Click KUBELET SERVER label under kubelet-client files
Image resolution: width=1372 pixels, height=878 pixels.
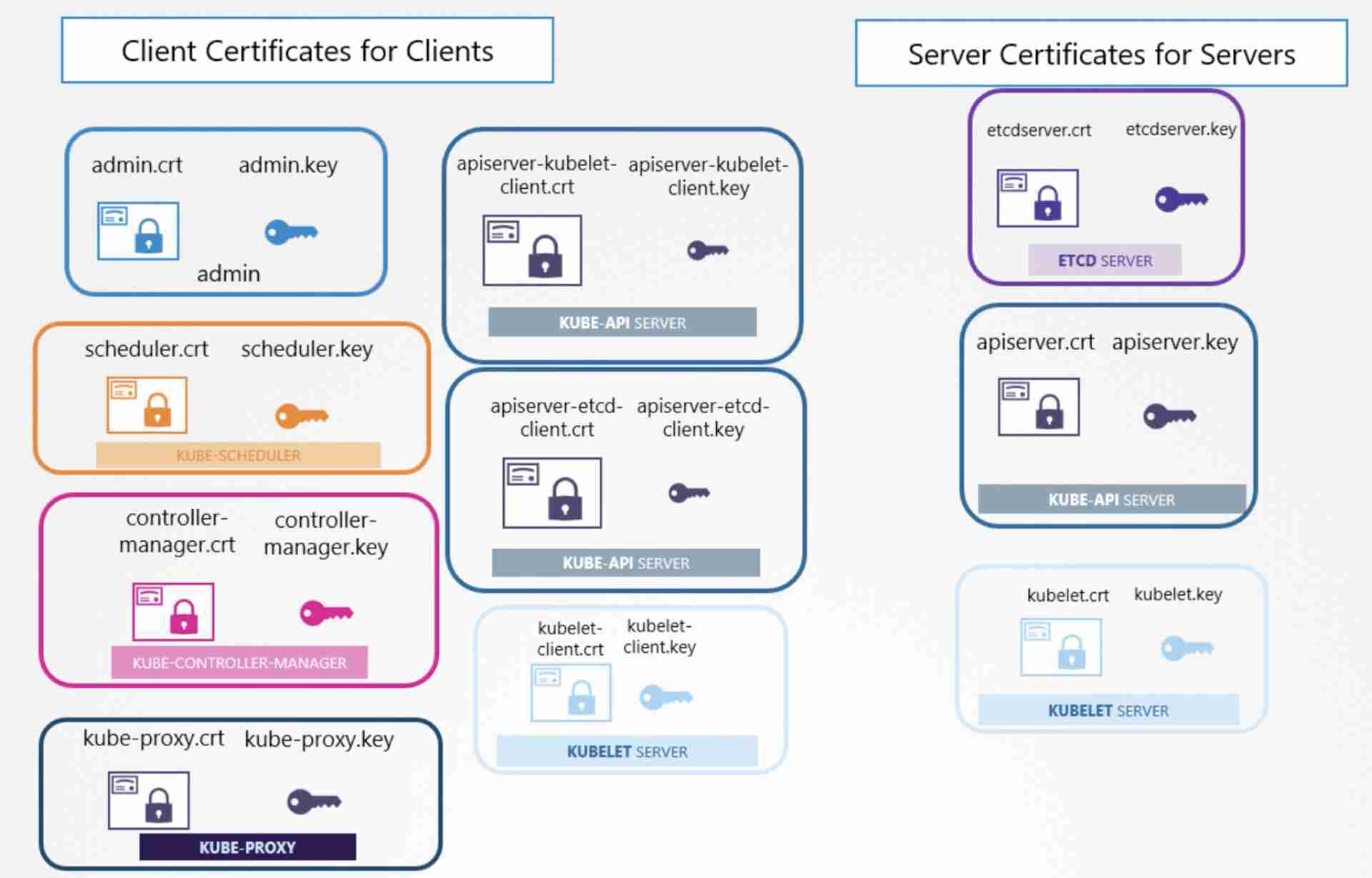pyautogui.click(x=627, y=751)
